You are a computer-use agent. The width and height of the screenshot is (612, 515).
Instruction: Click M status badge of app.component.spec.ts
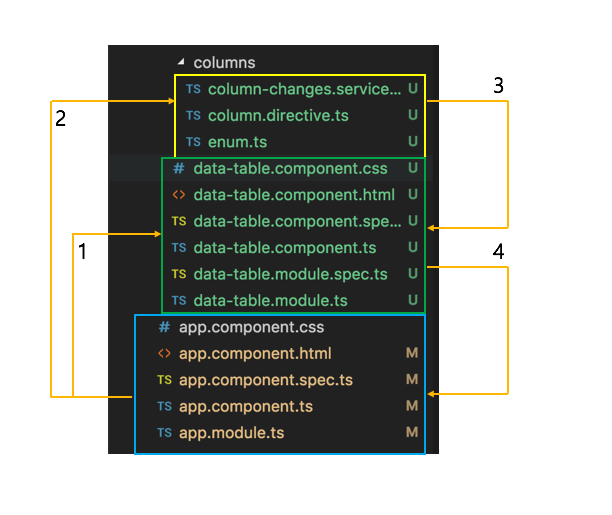(x=412, y=379)
